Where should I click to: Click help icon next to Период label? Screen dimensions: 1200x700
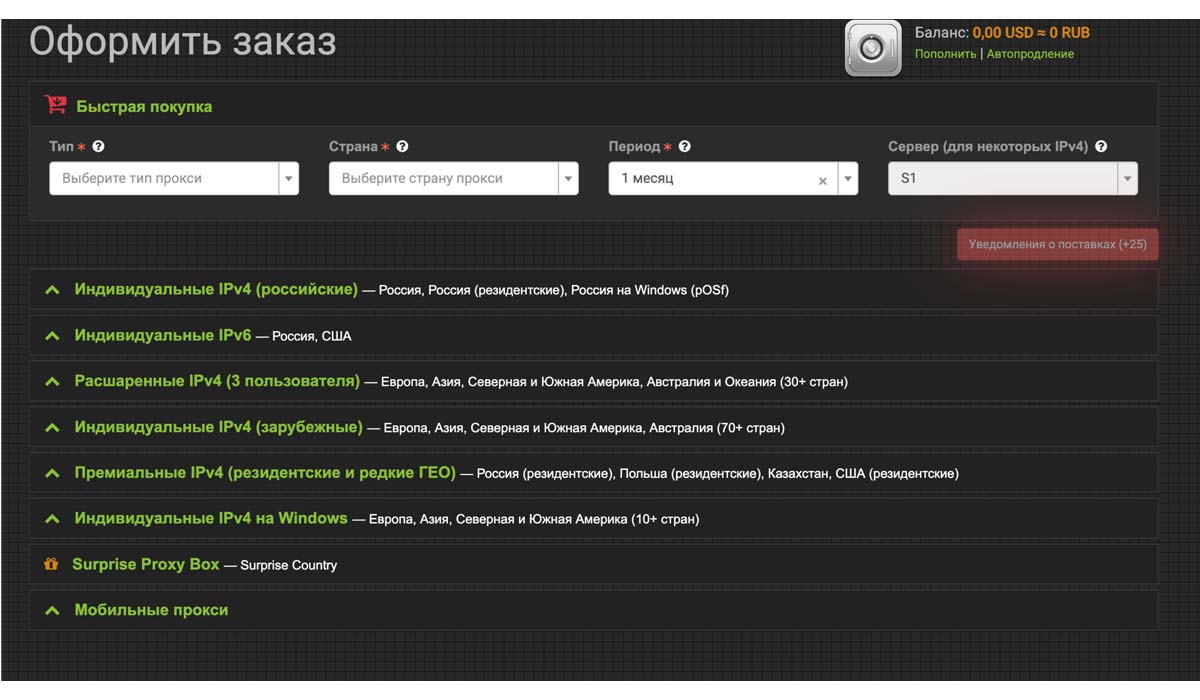pos(684,146)
